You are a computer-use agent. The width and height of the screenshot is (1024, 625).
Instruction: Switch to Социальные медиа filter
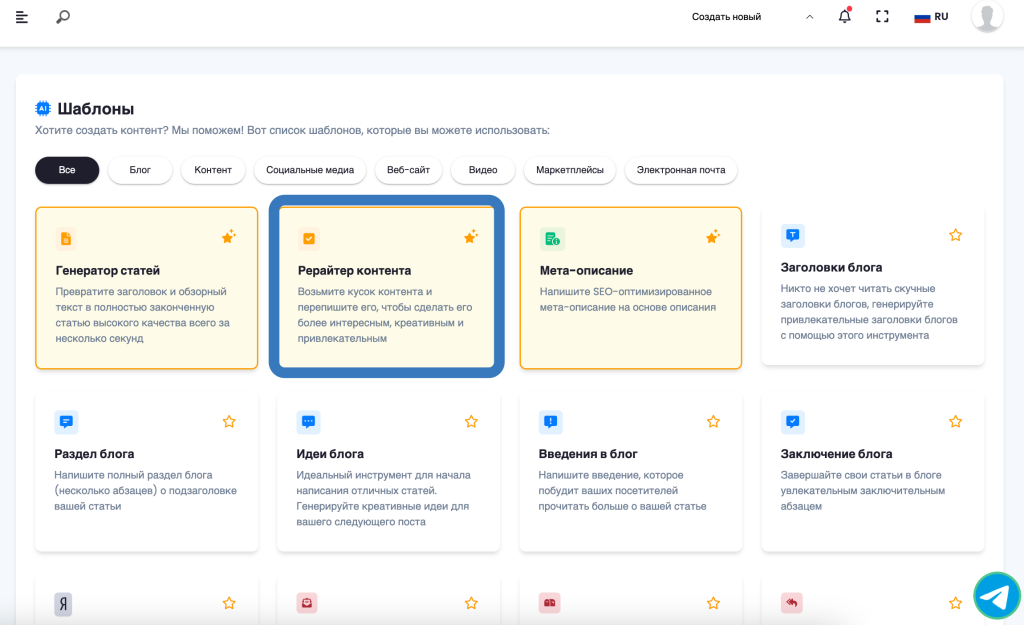pos(310,170)
